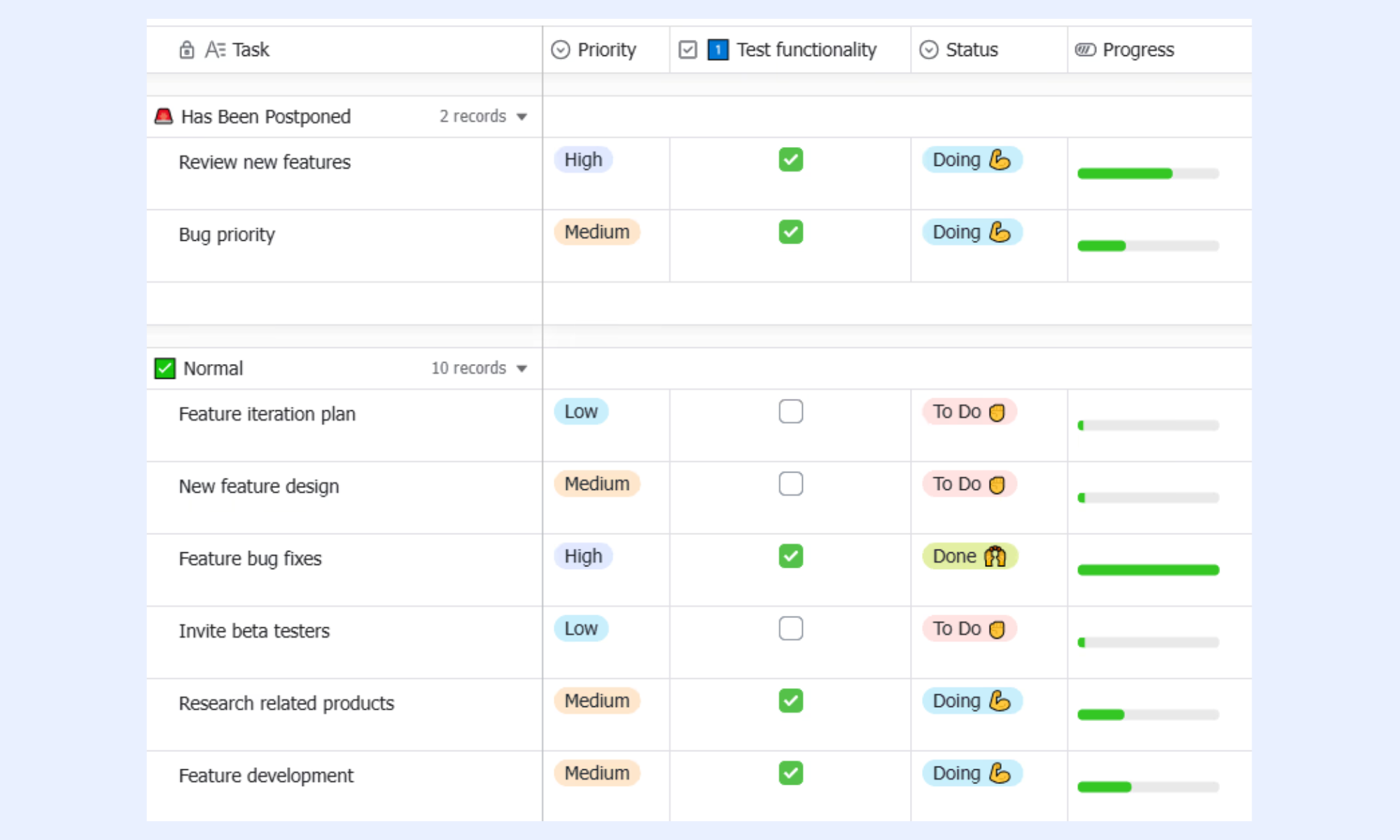The height and width of the screenshot is (840, 1400).
Task: Open the High priority tag for Feature bug fixes
Action: 583,556
